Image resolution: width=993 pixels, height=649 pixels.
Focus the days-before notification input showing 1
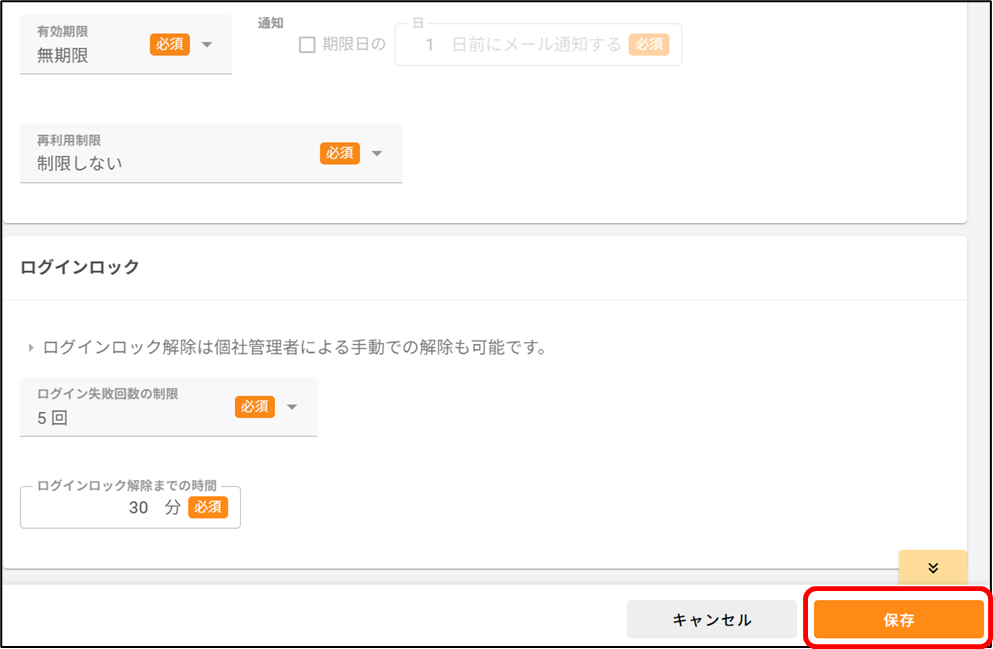[538, 44]
